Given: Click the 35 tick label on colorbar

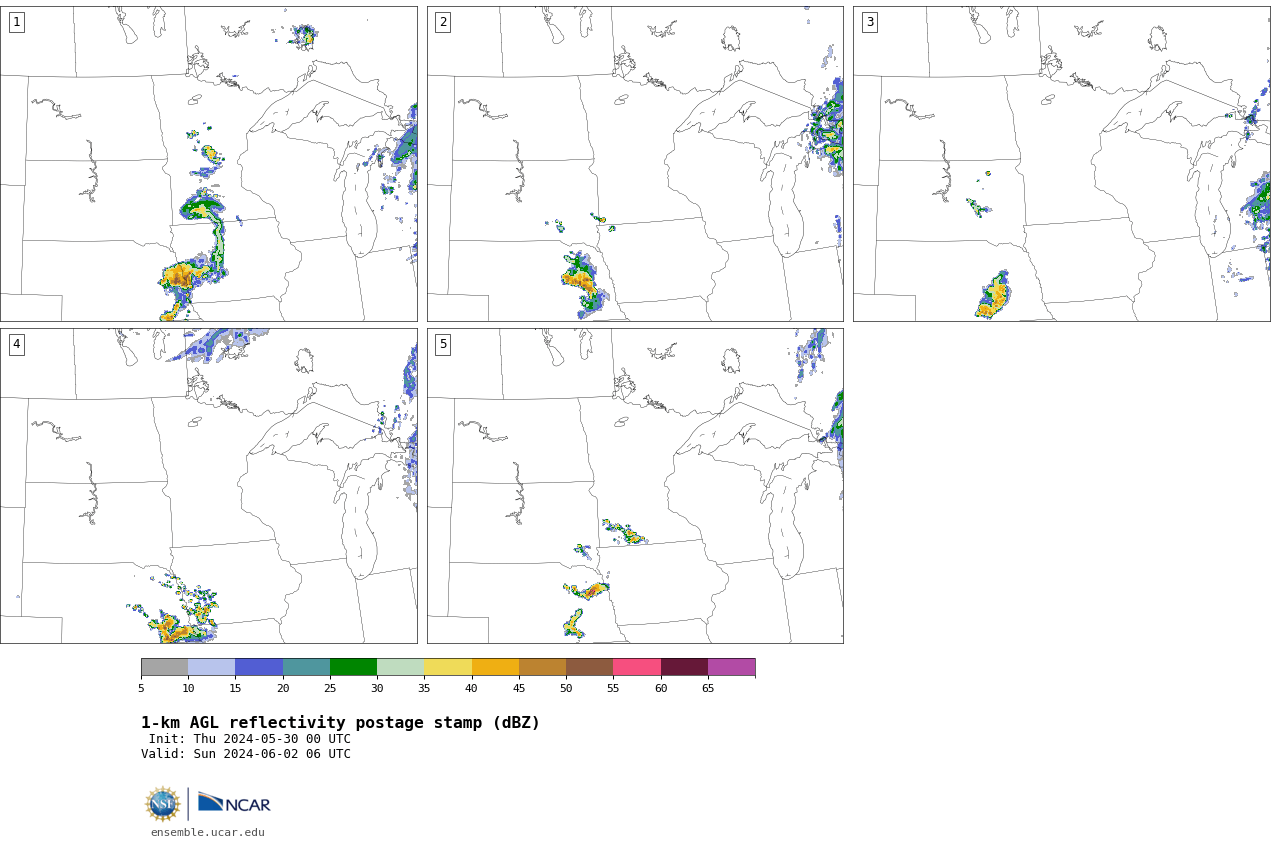Looking at the screenshot, I should pyautogui.click(x=424, y=688).
